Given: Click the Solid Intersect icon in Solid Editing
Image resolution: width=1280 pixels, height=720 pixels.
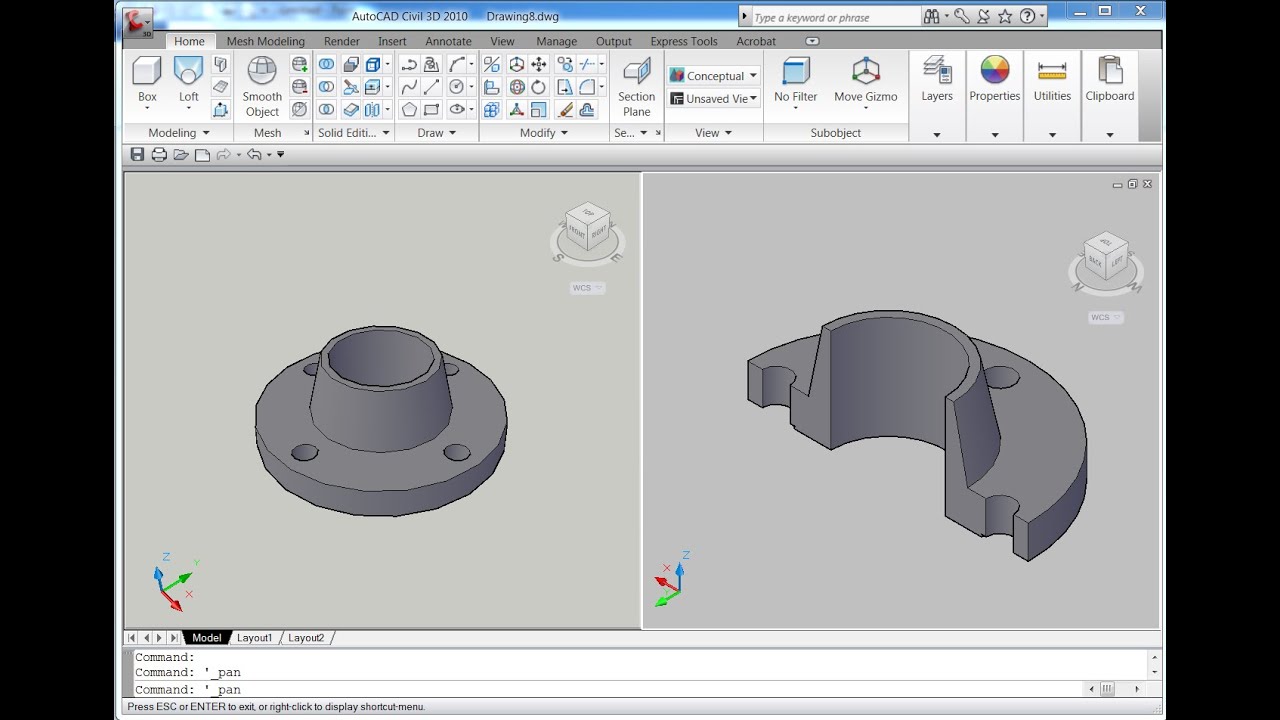Looking at the screenshot, I should (x=326, y=110).
